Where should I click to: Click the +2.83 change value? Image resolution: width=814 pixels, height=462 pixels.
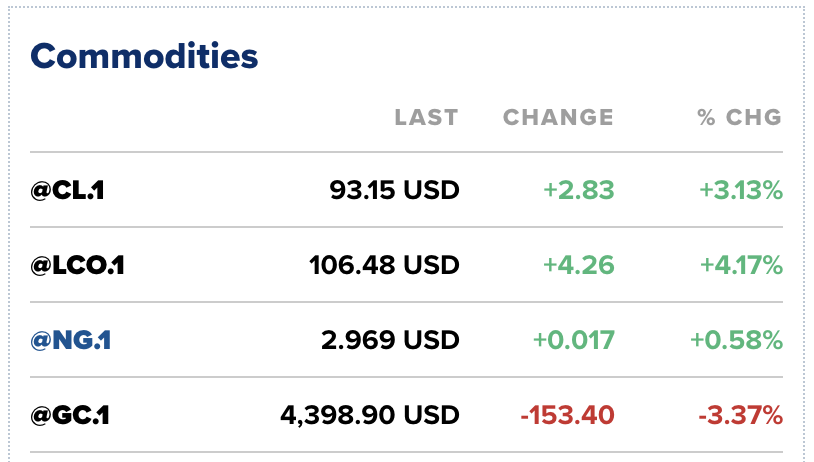pos(579,190)
